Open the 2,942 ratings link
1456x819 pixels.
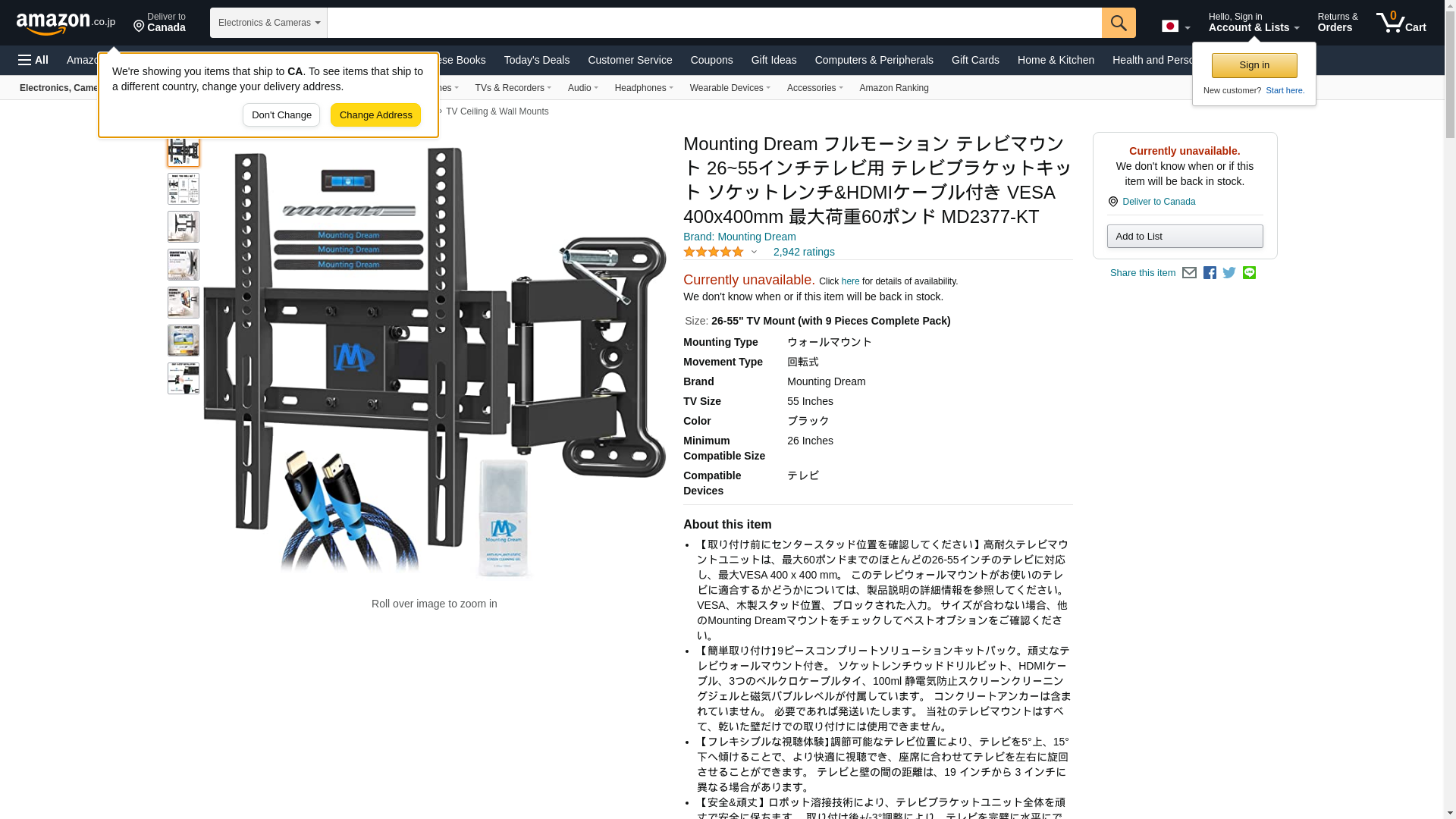coord(804,252)
